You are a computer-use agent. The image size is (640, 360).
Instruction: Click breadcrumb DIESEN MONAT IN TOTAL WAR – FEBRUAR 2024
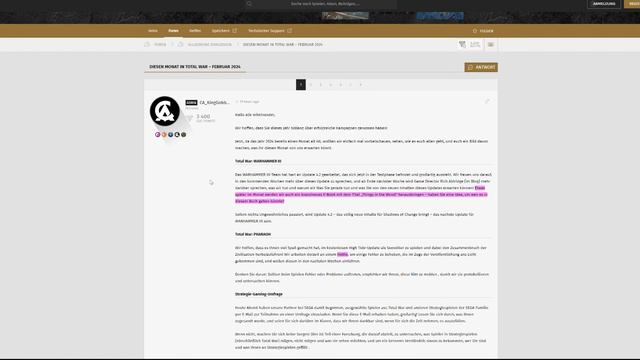282,44
